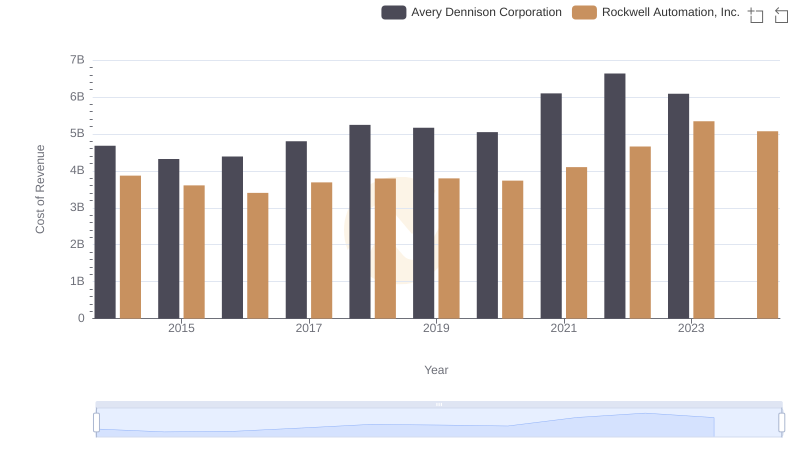Click the 'Cost of Revenue' axis title
The width and height of the screenshot is (800, 461).
[40, 189]
